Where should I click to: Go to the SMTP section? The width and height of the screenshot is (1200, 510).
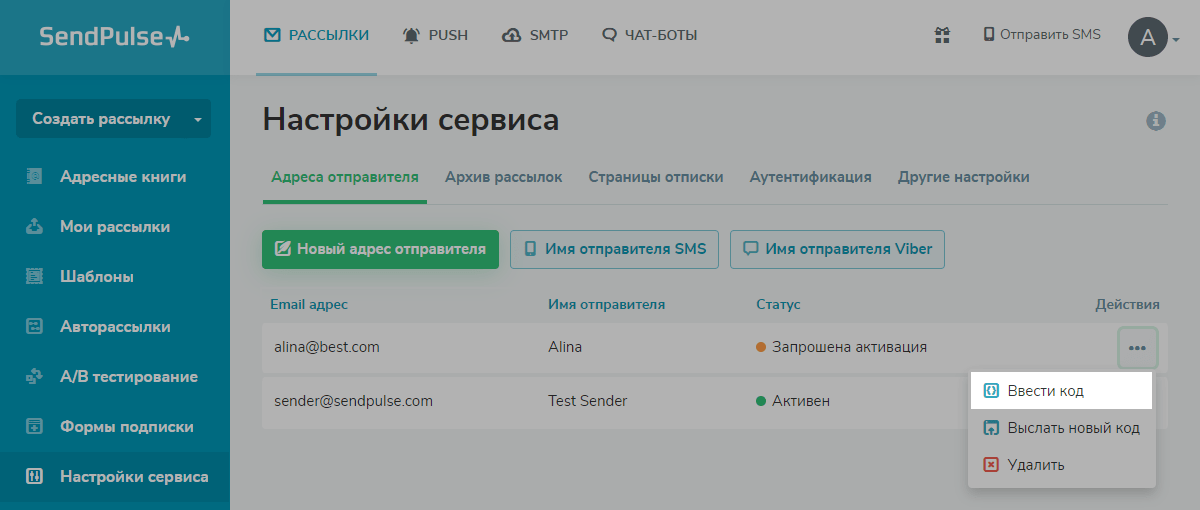tap(535, 36)
